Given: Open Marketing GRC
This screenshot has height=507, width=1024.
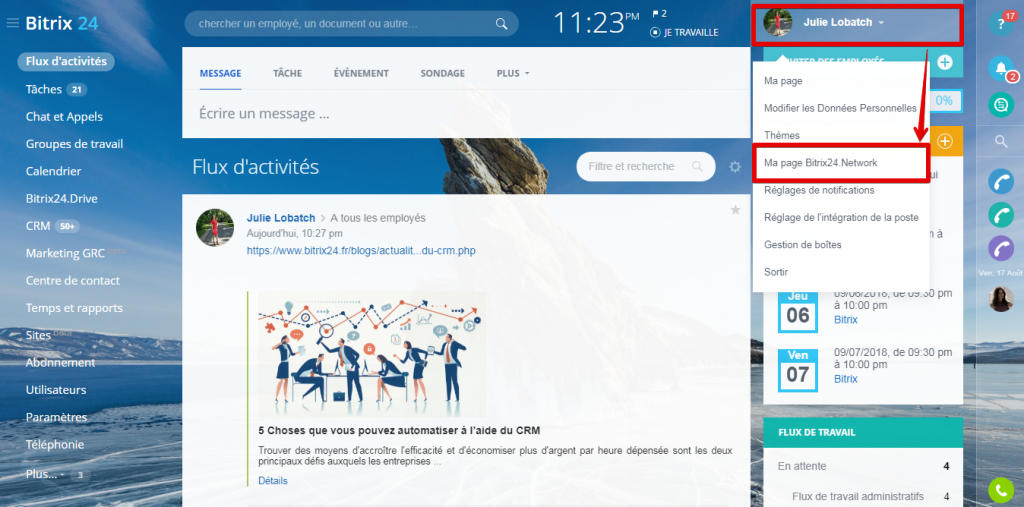Looking at the screenshot, I should (65, 254).
